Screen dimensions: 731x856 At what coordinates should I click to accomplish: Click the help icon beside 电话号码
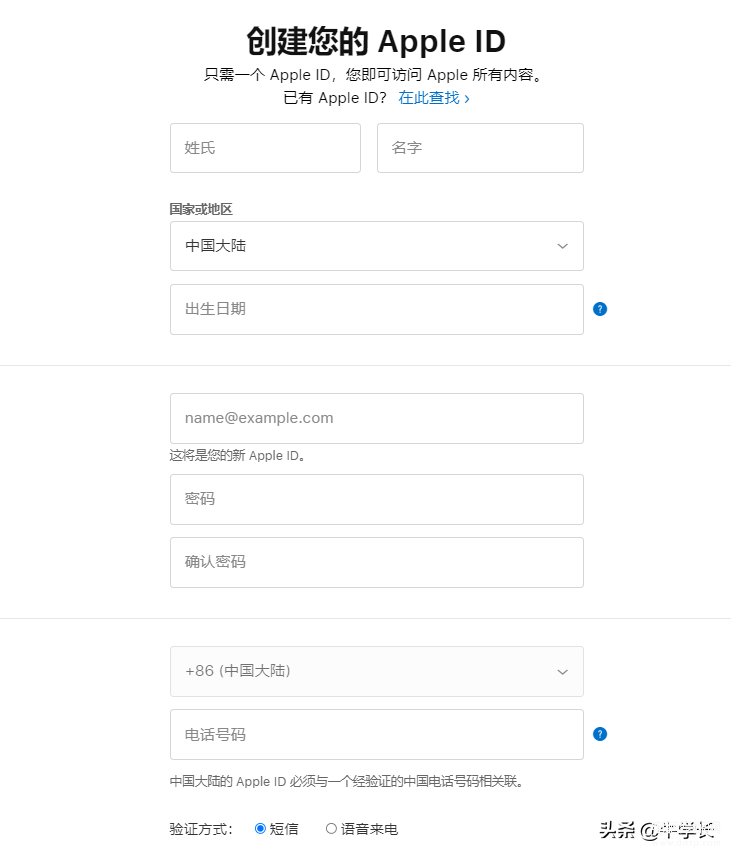[x=600, y=734]
